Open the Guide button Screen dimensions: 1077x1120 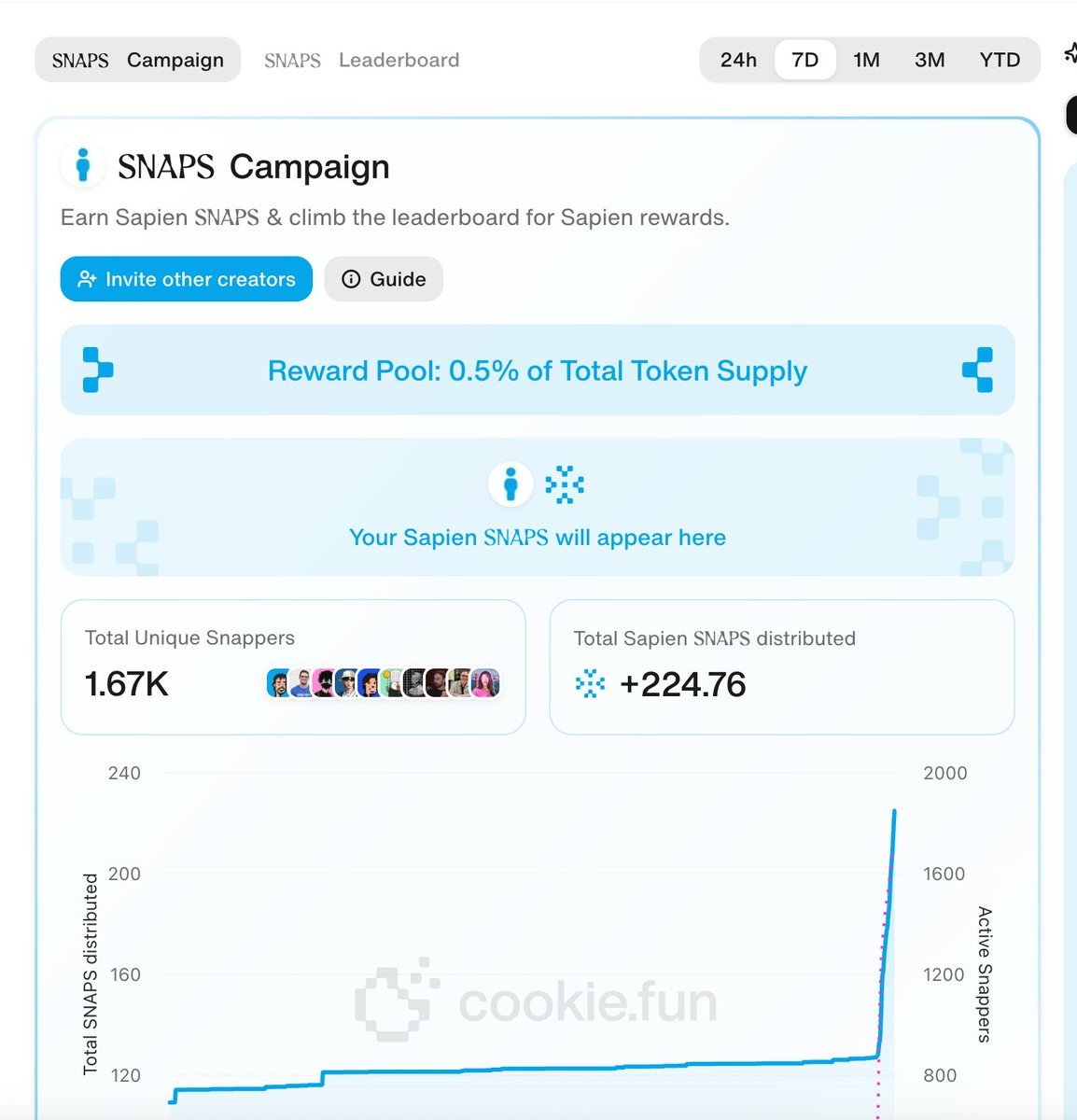pyautogui.click(x=384, y=279)
